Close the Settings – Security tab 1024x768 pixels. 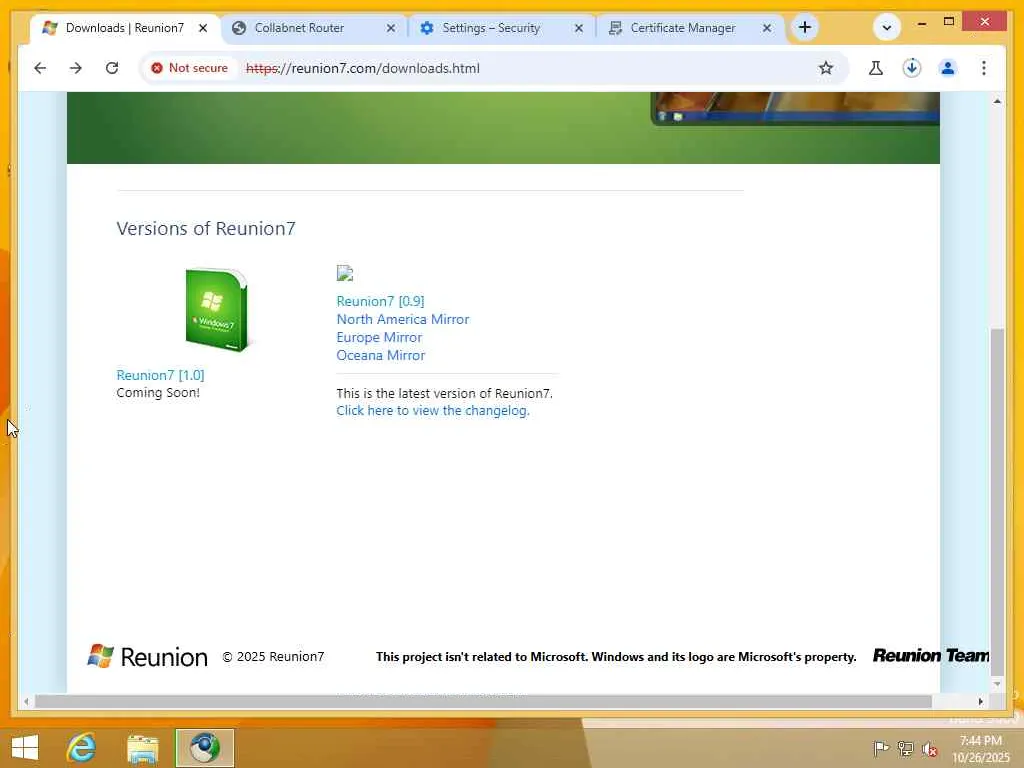579,28
